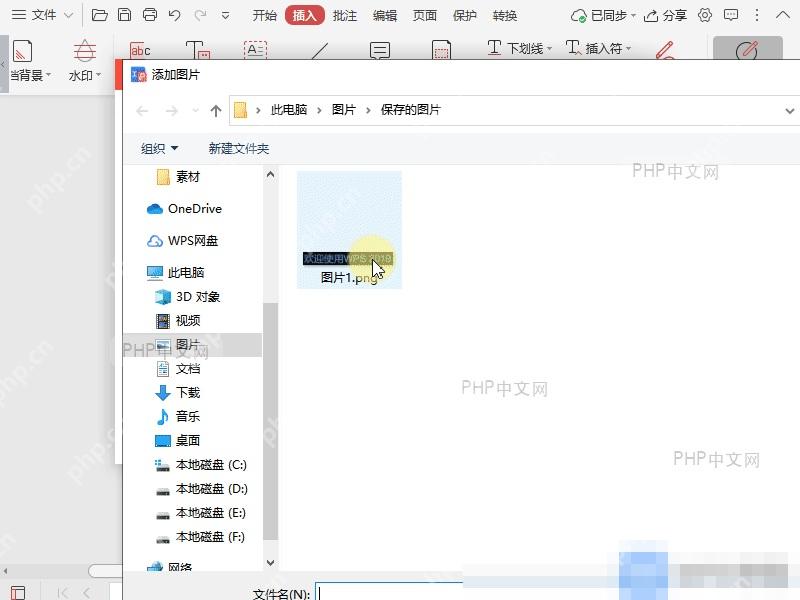Click the gray circled pen ribbon button
The height and width of the screenshot is (600, 800).
tap(747, 48)
